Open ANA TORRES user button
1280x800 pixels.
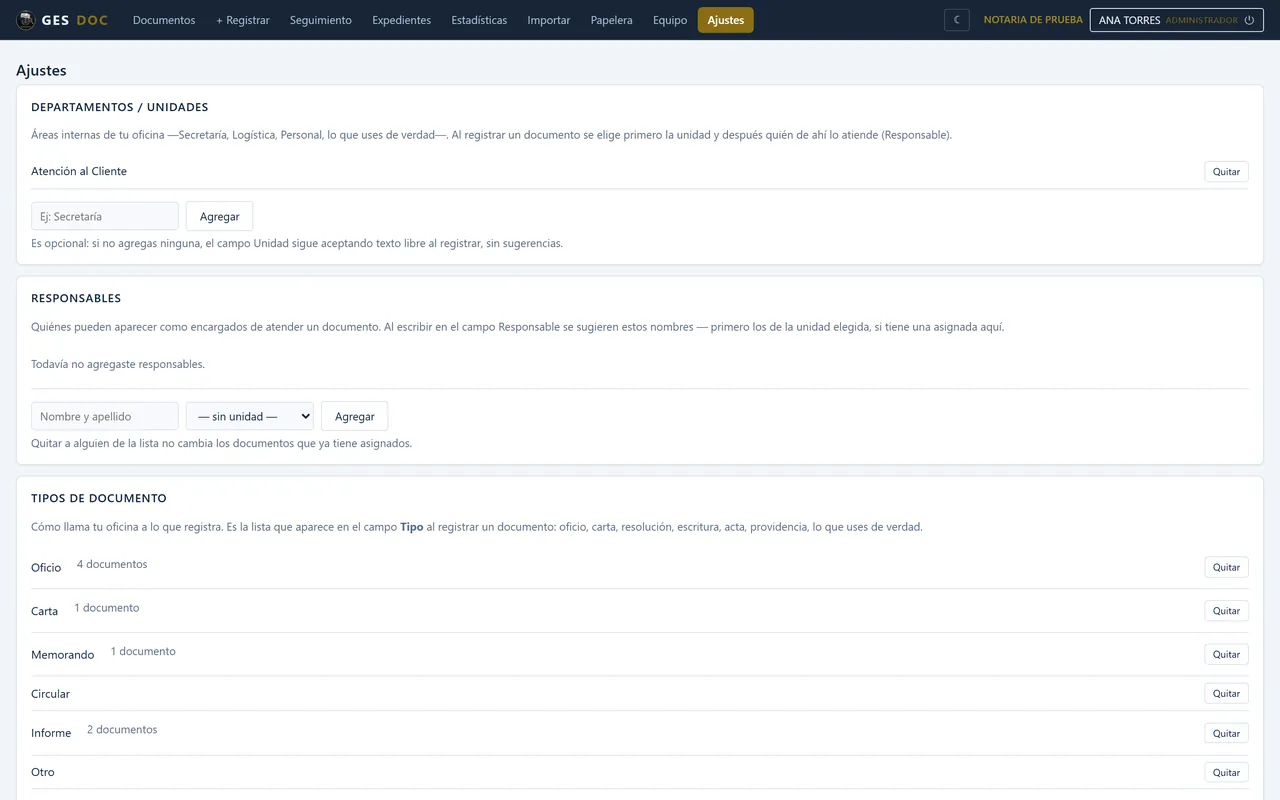coord(1177,20)
